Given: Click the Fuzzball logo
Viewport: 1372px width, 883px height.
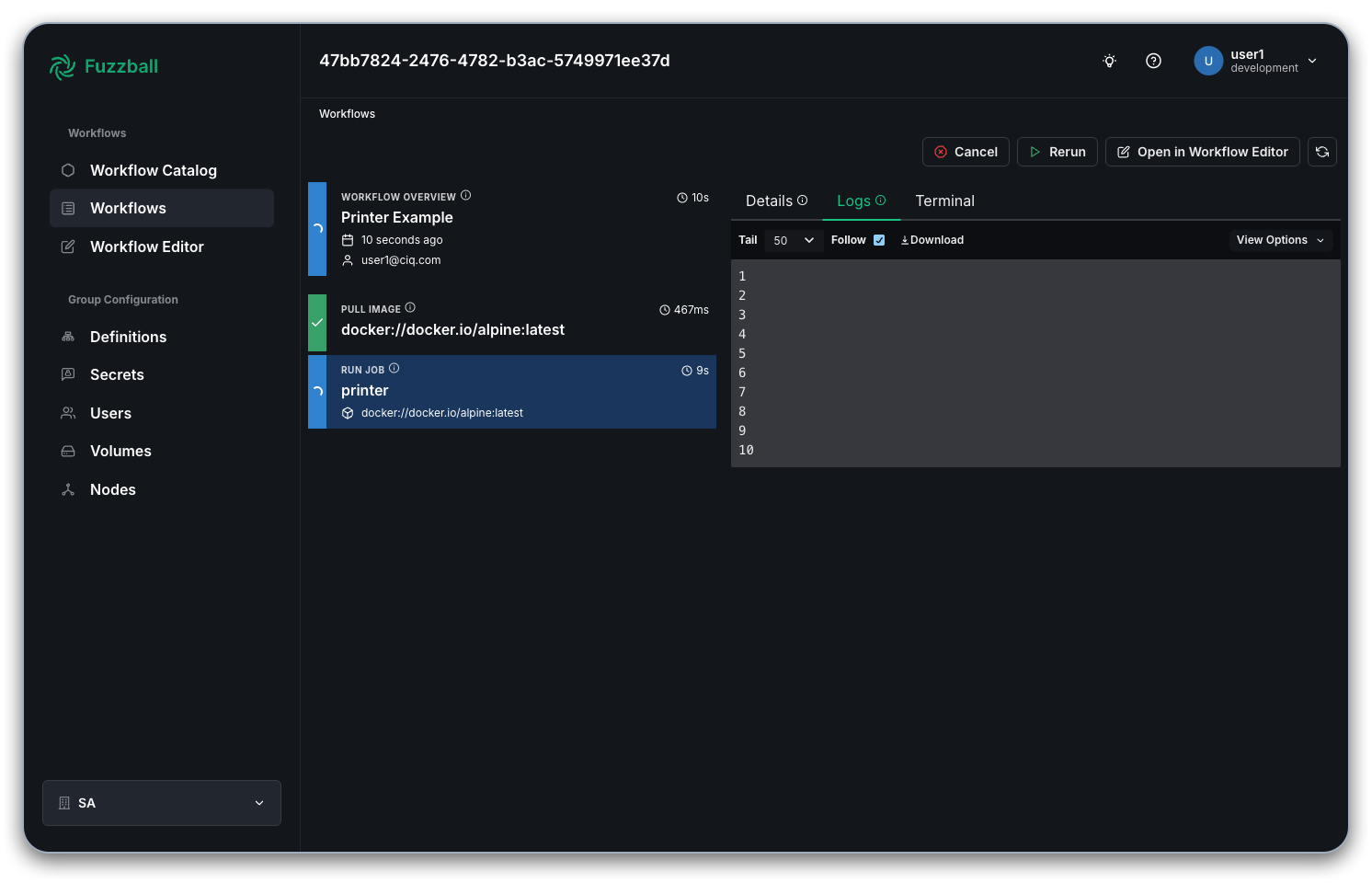Looking at the screenshot, I should [103, 66].
